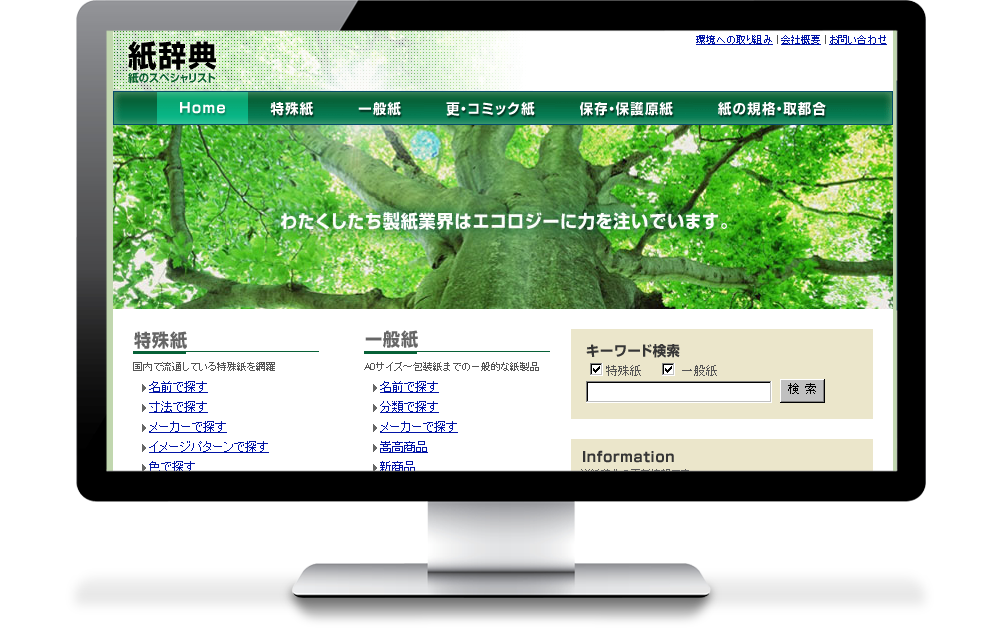The height and width of the screenshot is (641, 1000).
Task: Open 分類で探す under 一般紙
Action: [409, 406]
